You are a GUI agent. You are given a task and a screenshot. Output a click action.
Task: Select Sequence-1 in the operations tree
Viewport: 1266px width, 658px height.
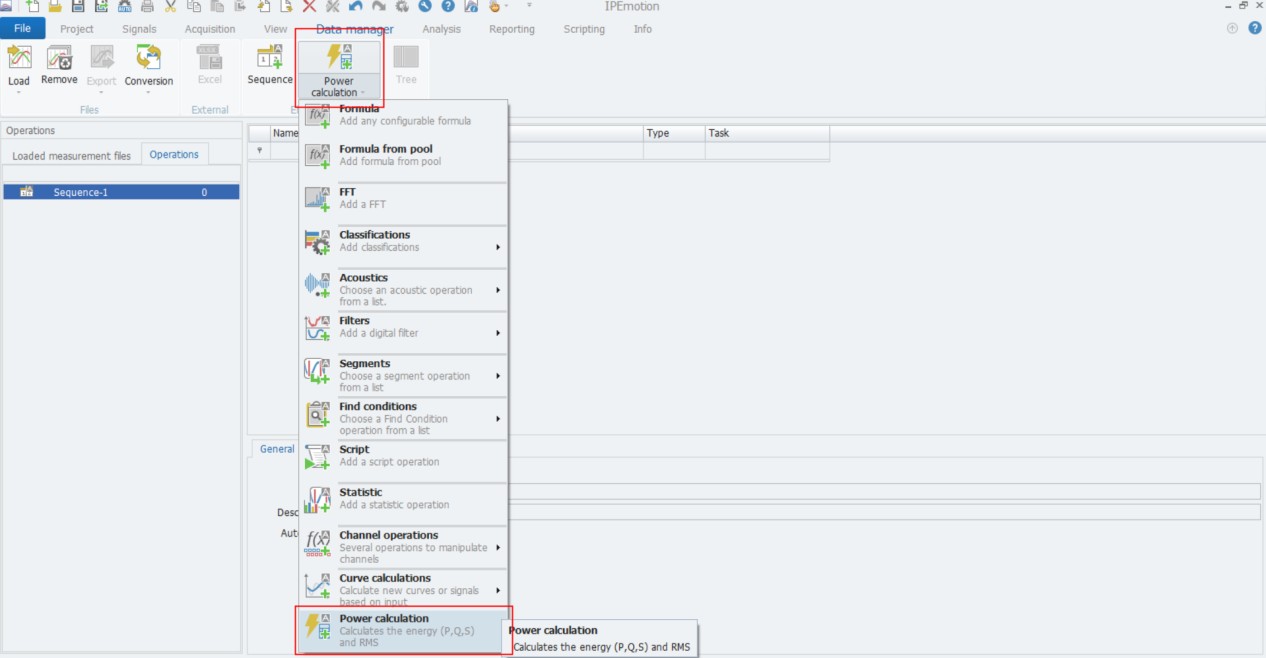[80, 192]
